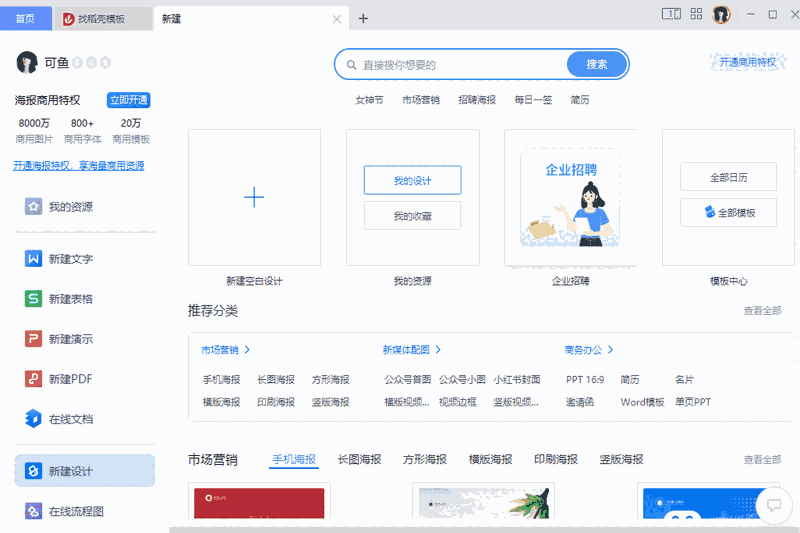
Task: Click 邀请函 in 商务办公 list
Action: click(x=580, y=402)
